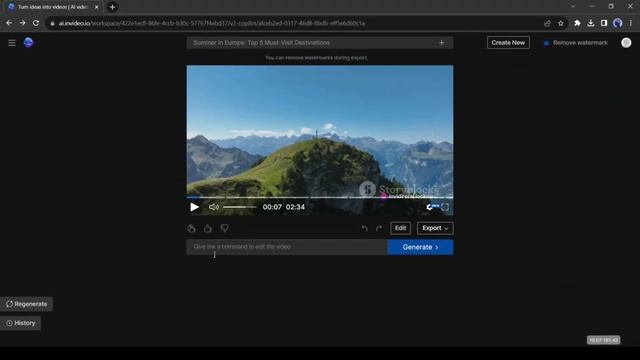Open browser extensions puzzle icon

(577, 23)
